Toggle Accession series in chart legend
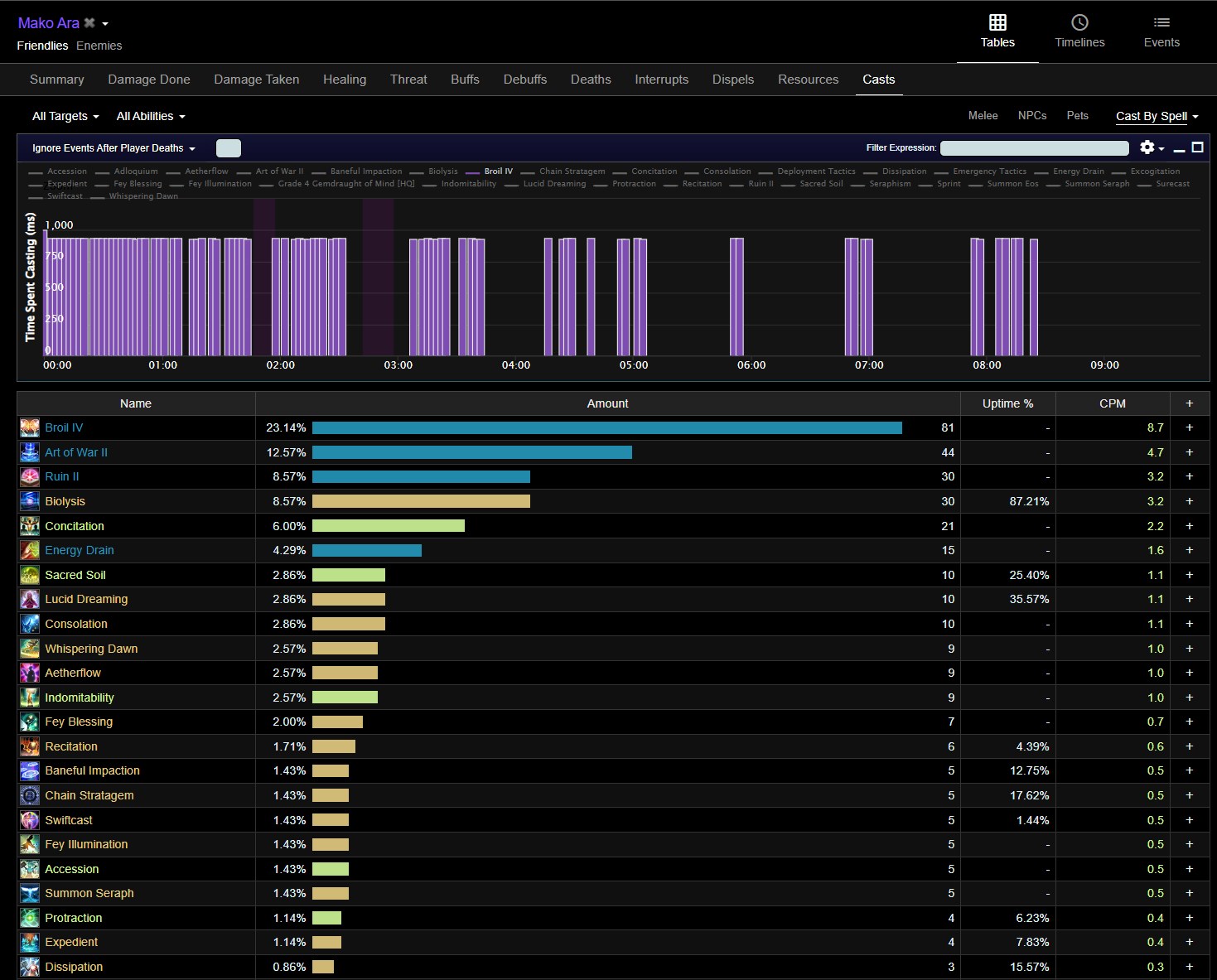 coord(57,171)
